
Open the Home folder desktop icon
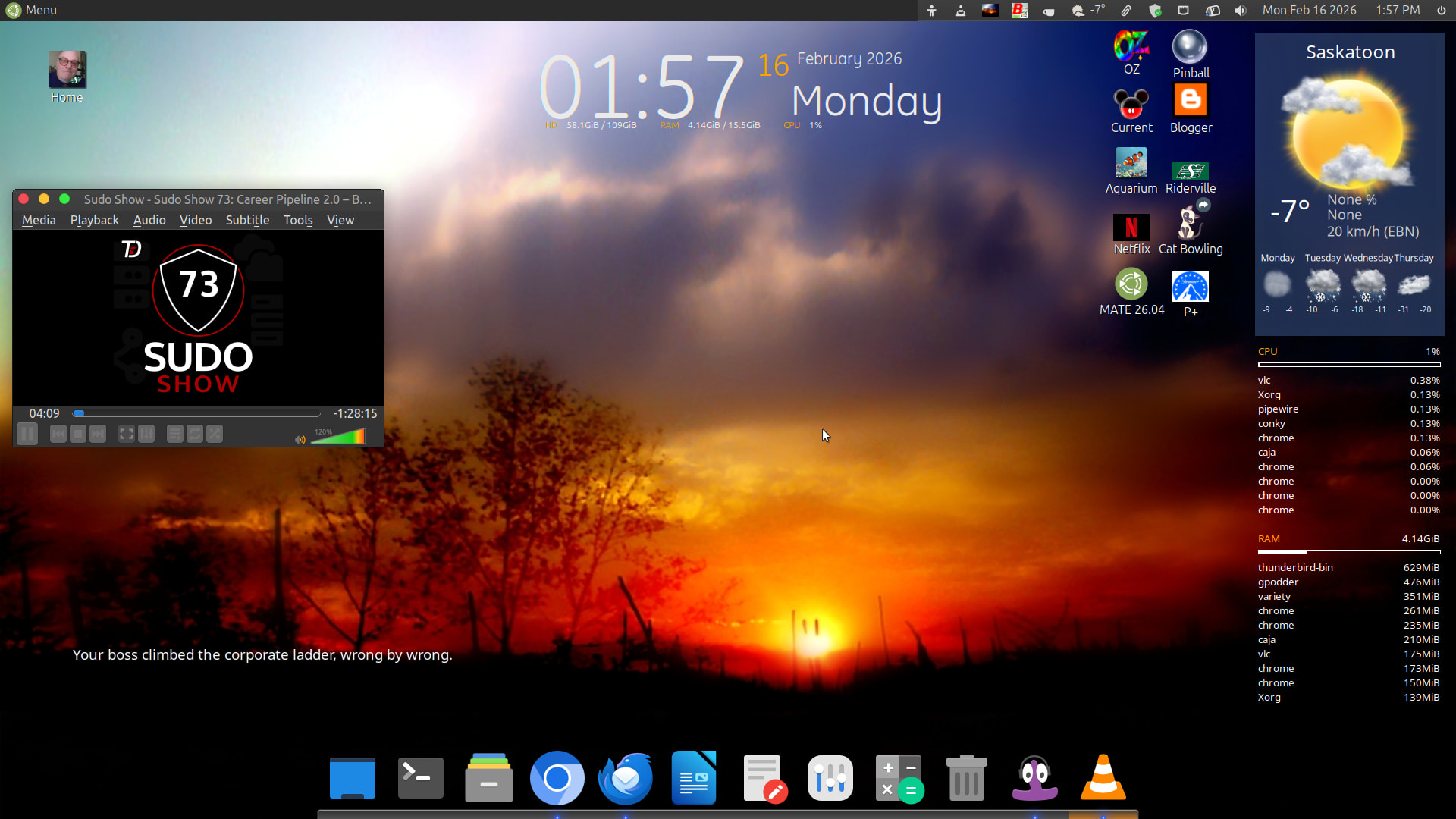(67, 77)
